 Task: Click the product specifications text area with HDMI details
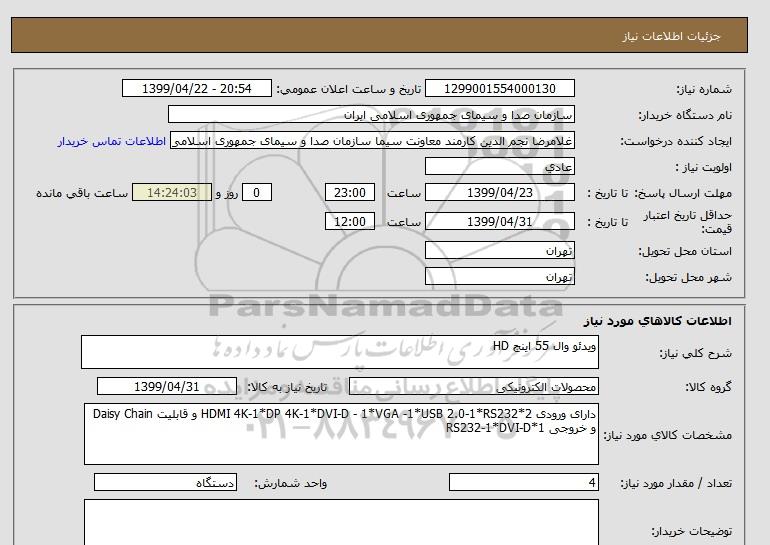340,434
